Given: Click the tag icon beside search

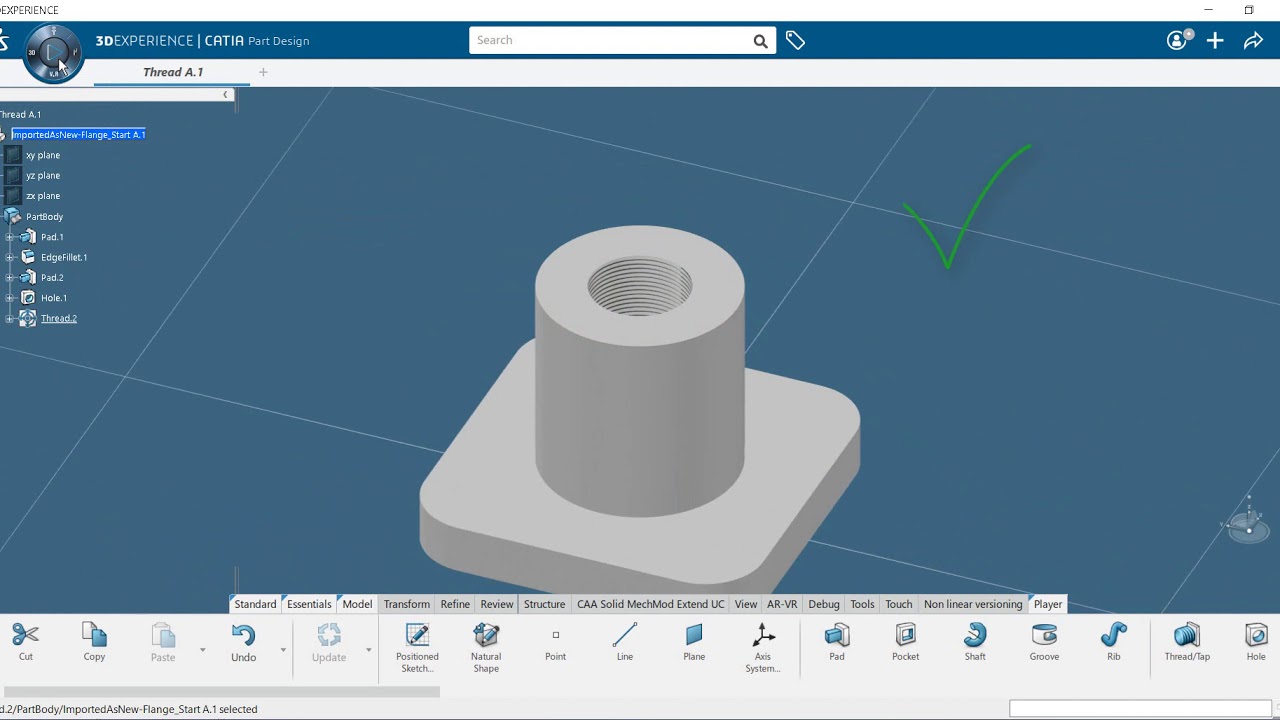Looking at the screenshot, I should pyautogui.click(x=795, y=40).
